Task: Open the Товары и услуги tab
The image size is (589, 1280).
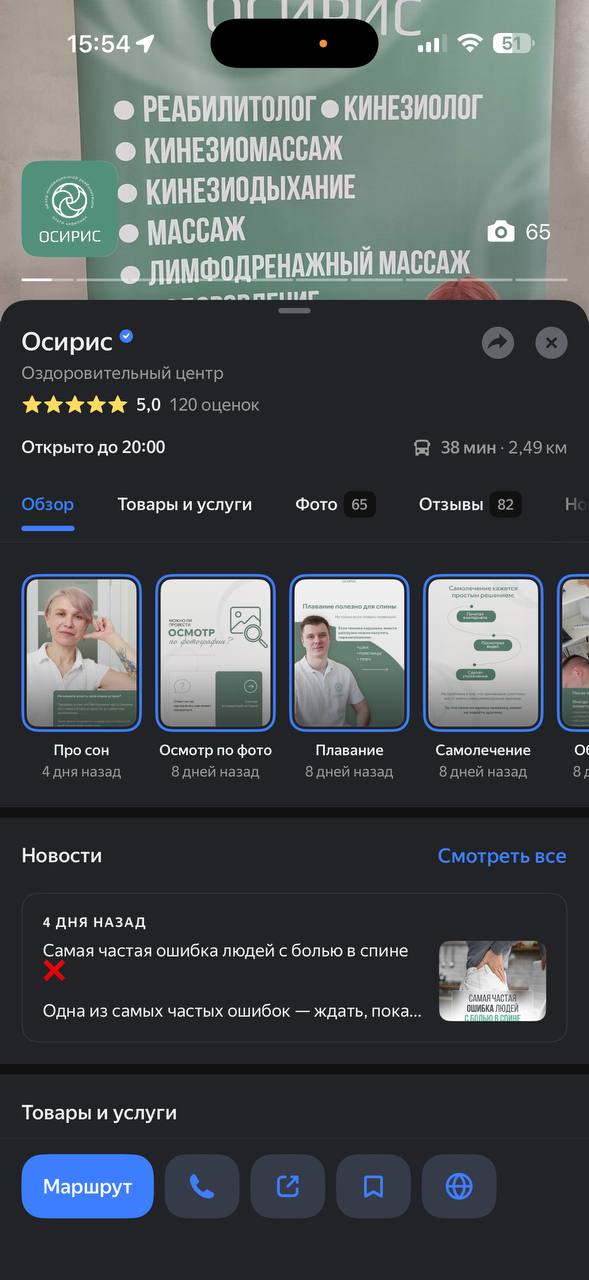Action: pos(185,505)
